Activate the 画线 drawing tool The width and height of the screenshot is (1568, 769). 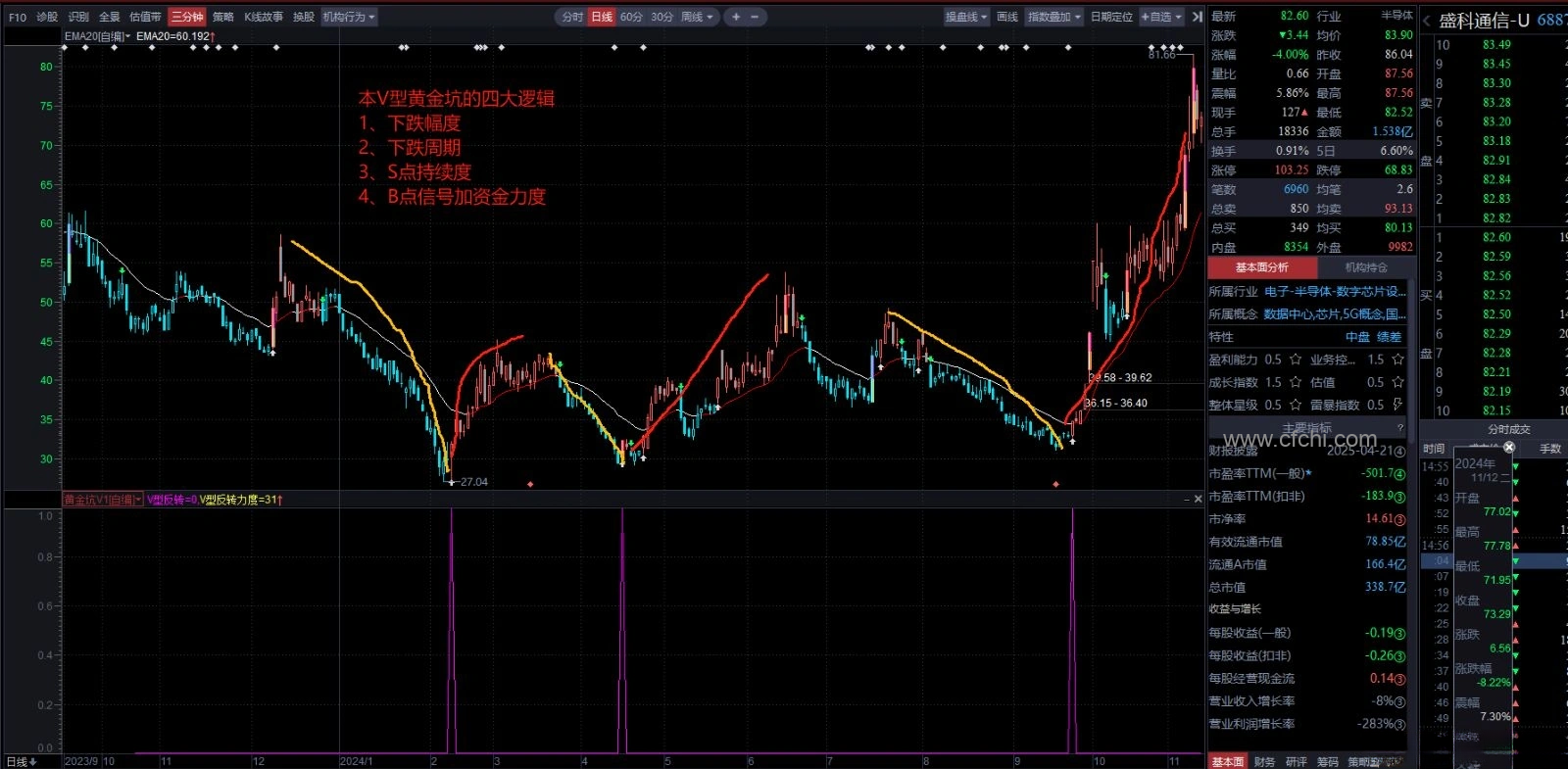(1007, 17)
